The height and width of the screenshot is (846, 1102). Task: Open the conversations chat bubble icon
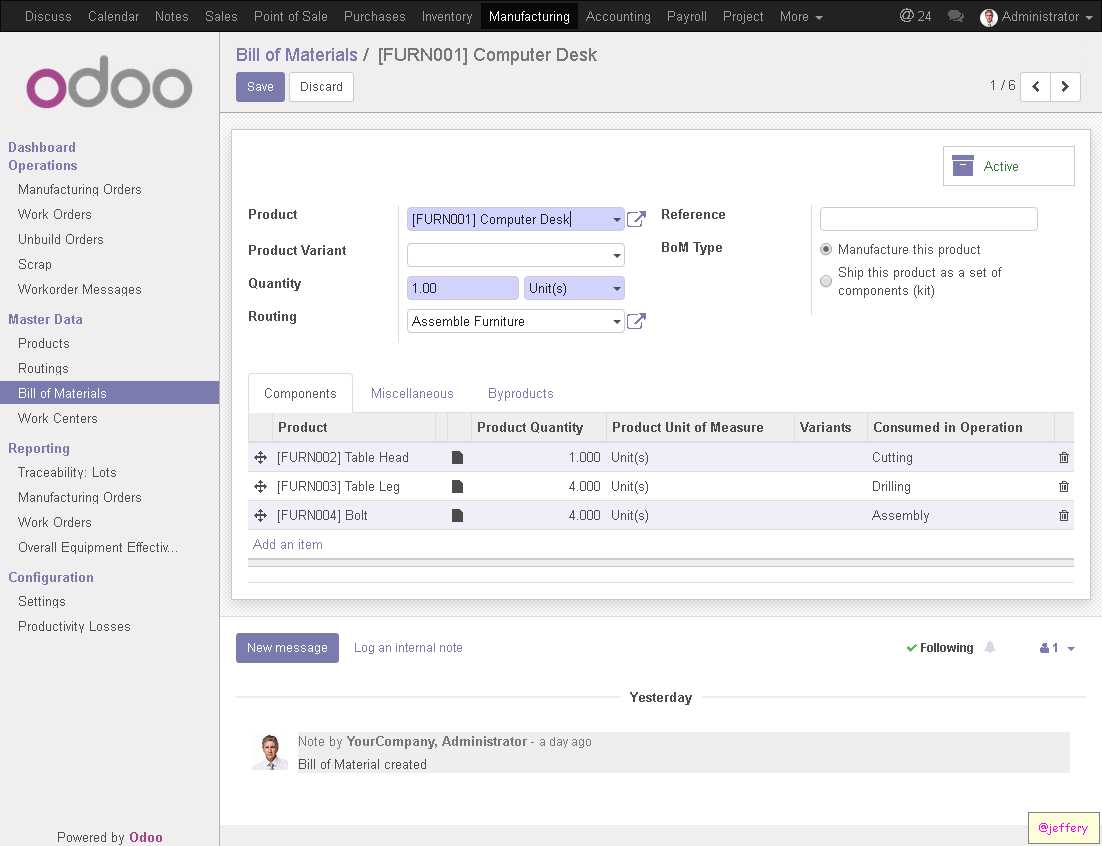click(955, 15)
